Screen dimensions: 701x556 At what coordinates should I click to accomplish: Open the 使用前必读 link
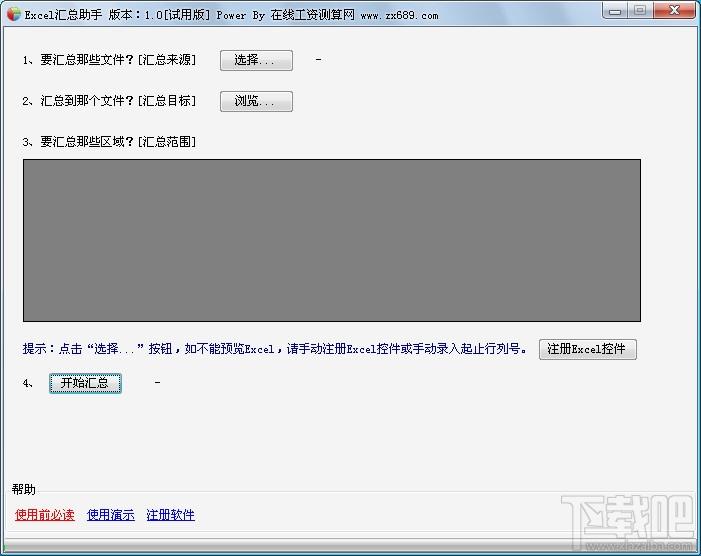coord(44,515)
